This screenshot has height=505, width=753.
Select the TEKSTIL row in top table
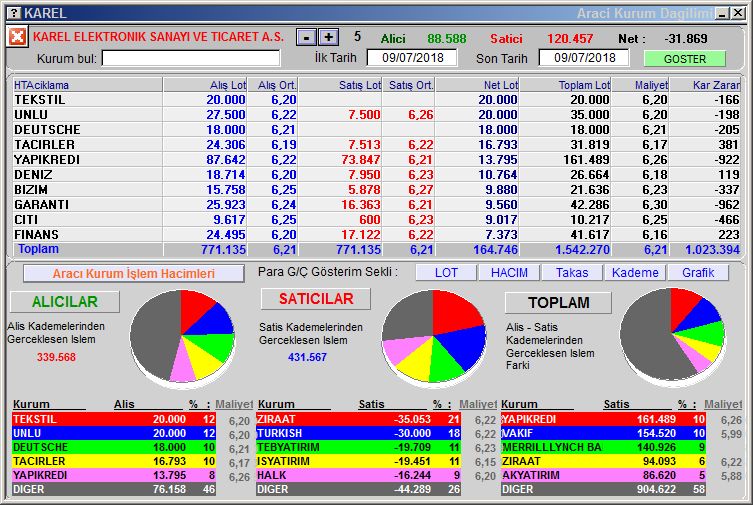click(376, 99)
